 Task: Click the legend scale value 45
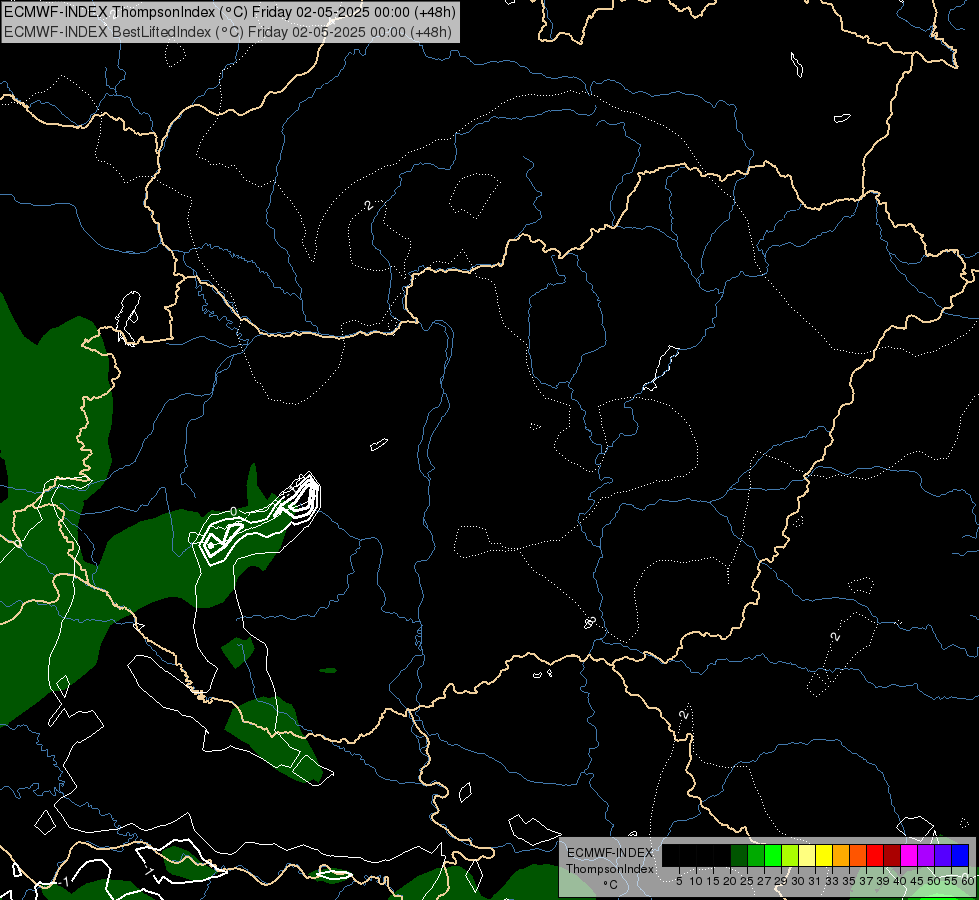(x=917, y=881)
